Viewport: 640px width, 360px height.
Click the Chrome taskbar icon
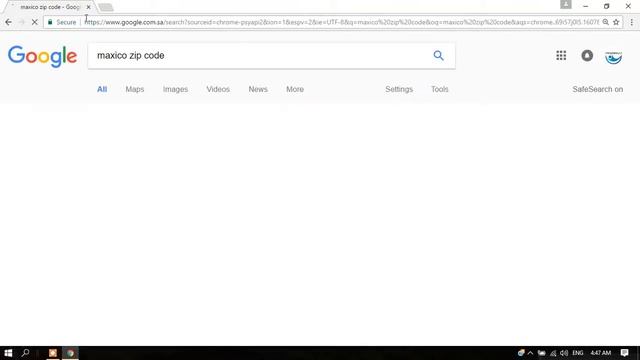click(x=70, y=353)
